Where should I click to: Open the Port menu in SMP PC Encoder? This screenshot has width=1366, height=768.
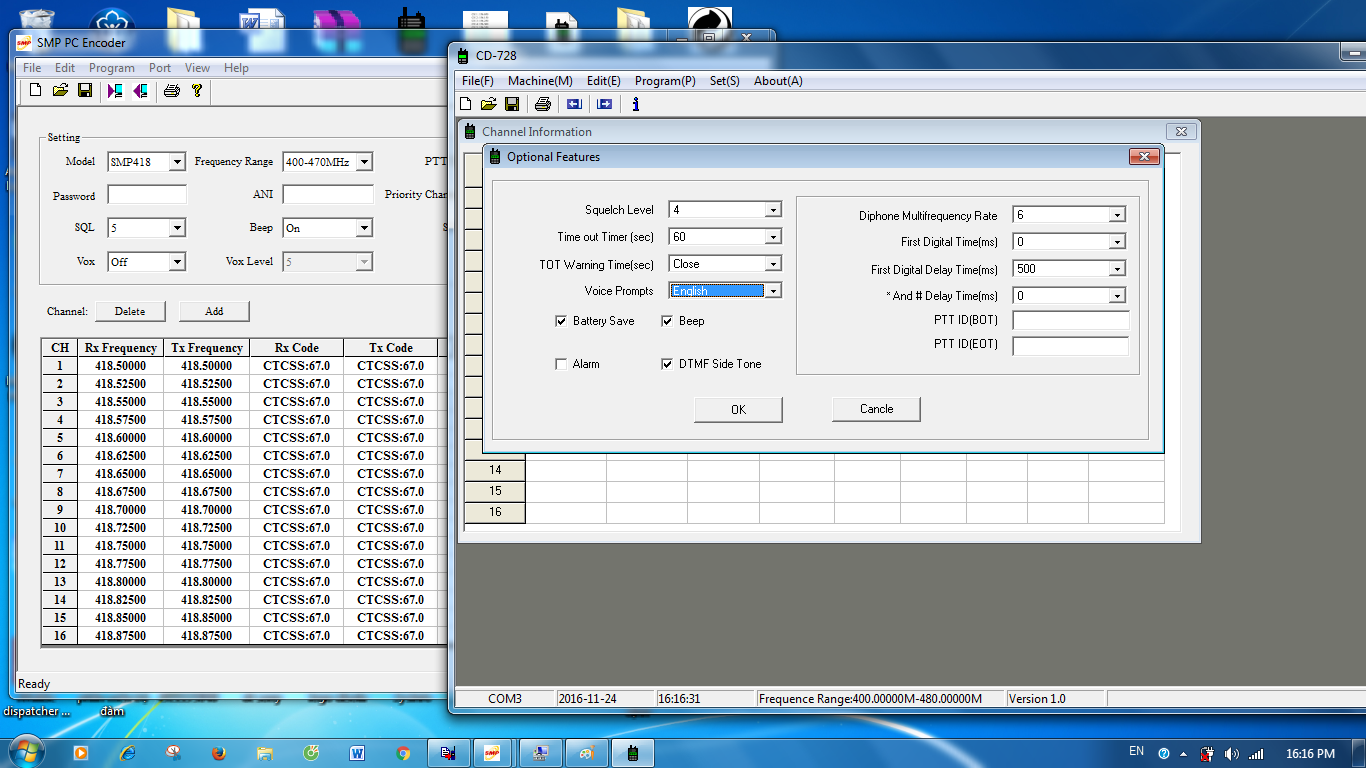point(160,68)
